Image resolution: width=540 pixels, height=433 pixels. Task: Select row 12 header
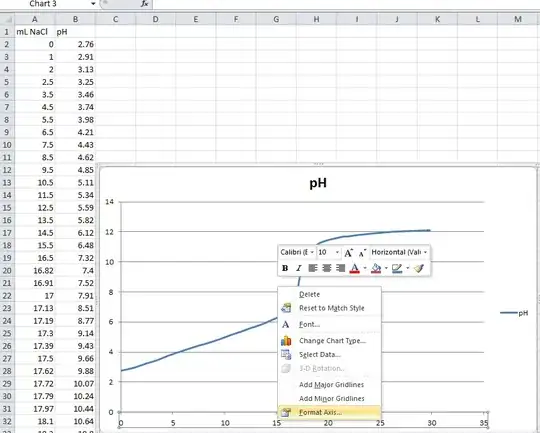[7, 170]
